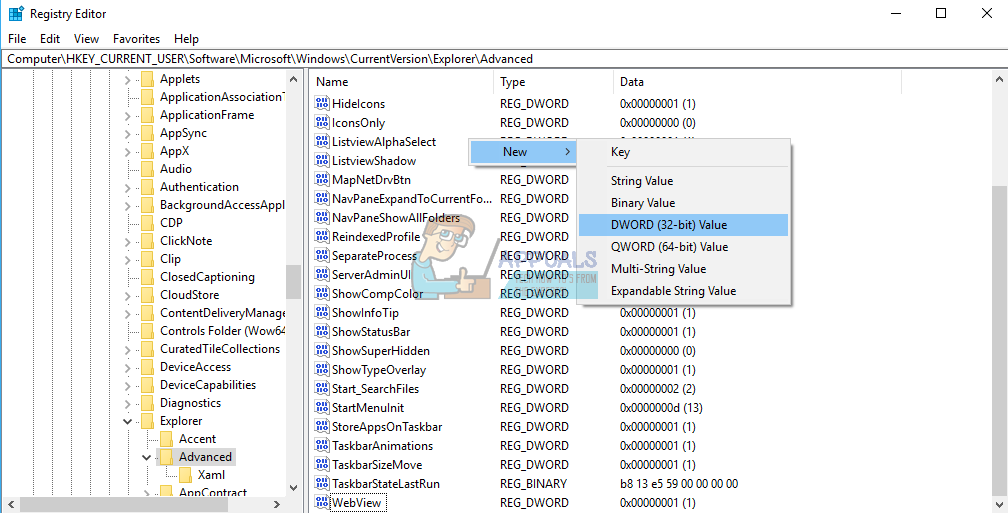Select the ClickNote tree item

pos(186,241)
